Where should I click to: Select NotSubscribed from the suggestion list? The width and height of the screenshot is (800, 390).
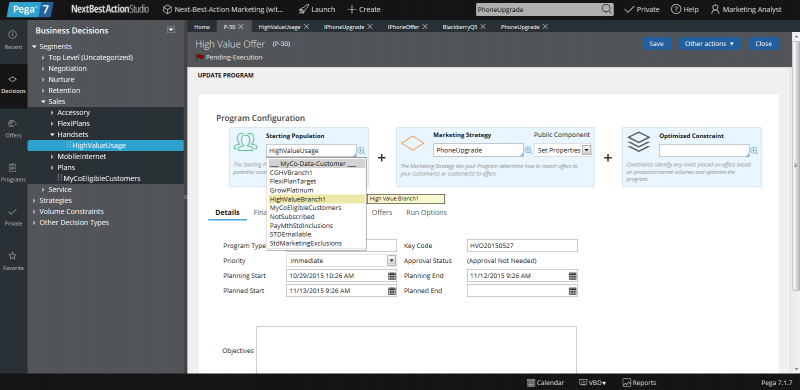[x=316, y=216]
